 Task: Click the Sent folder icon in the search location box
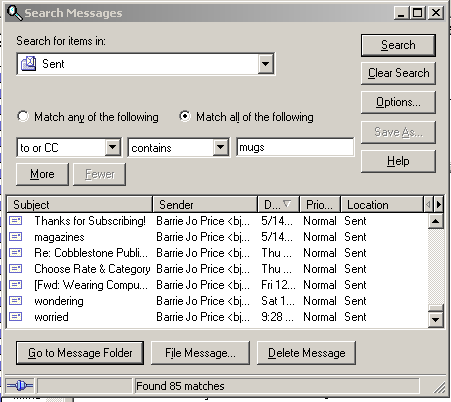coord(29,63)
